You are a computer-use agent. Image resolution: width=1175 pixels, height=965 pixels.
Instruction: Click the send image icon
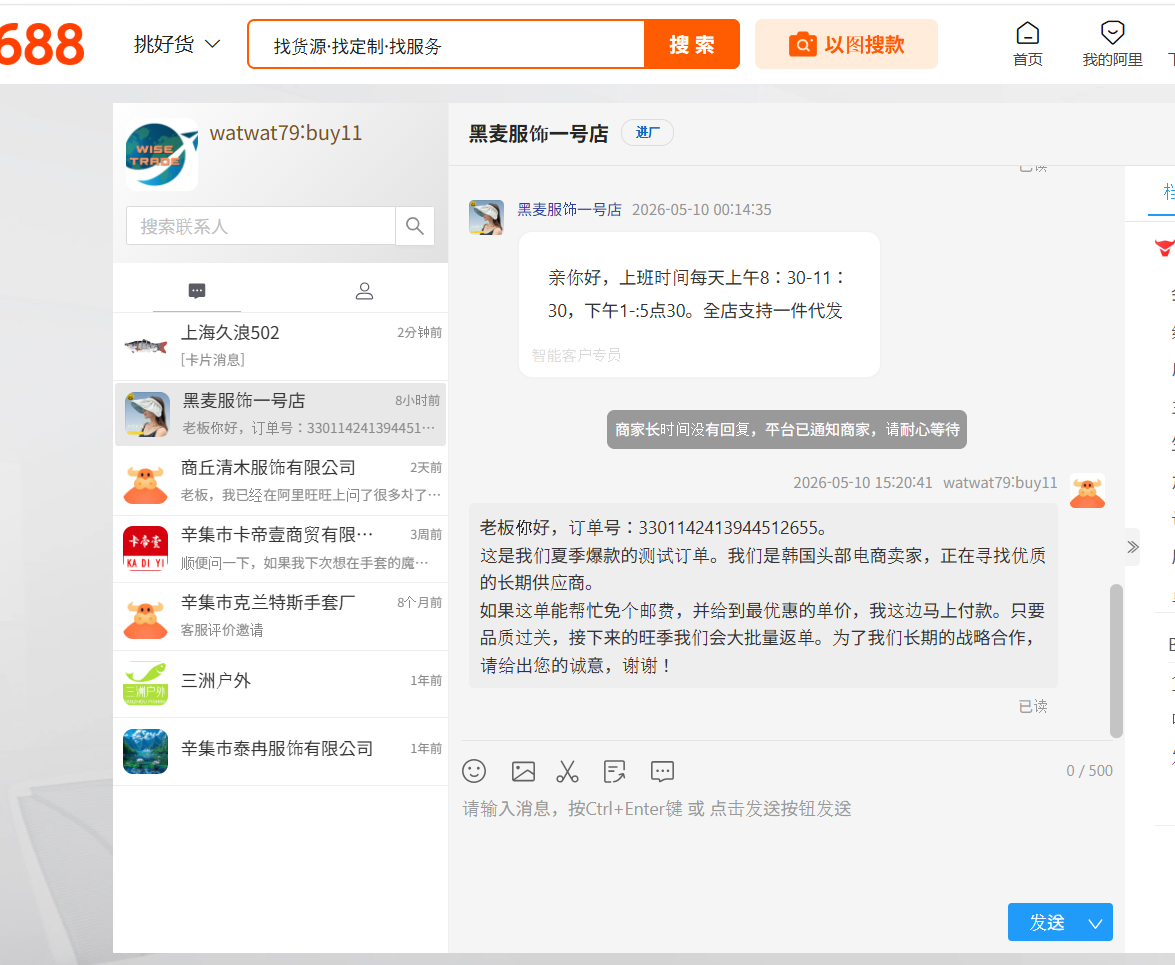(x=523, y=771)
